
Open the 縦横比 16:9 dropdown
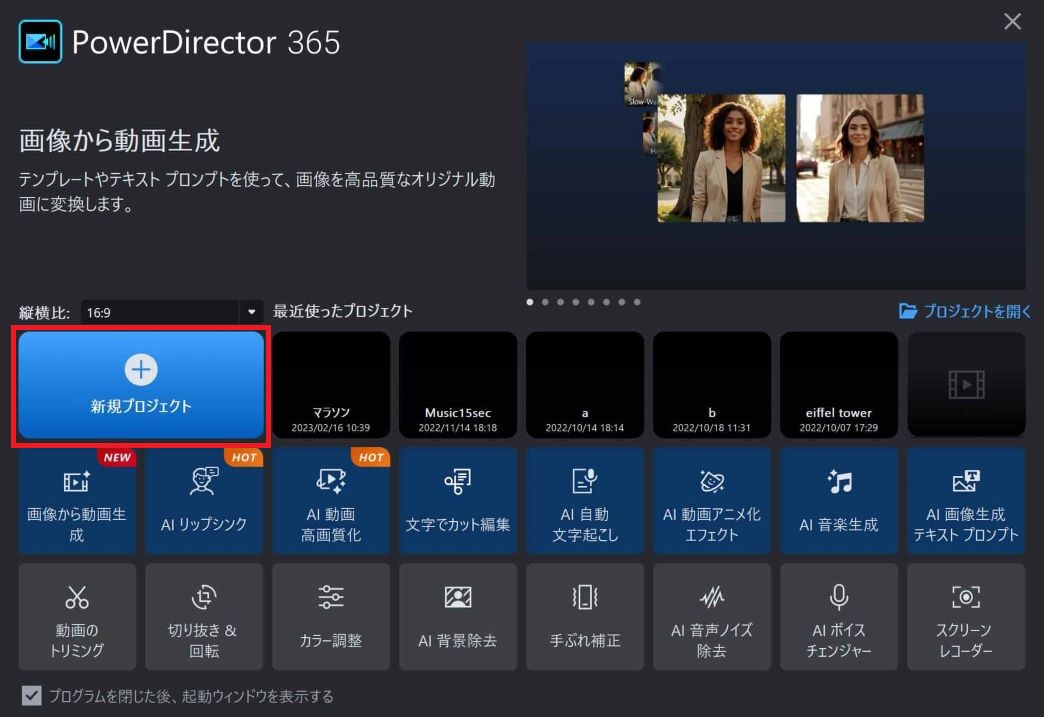[172, 312]
